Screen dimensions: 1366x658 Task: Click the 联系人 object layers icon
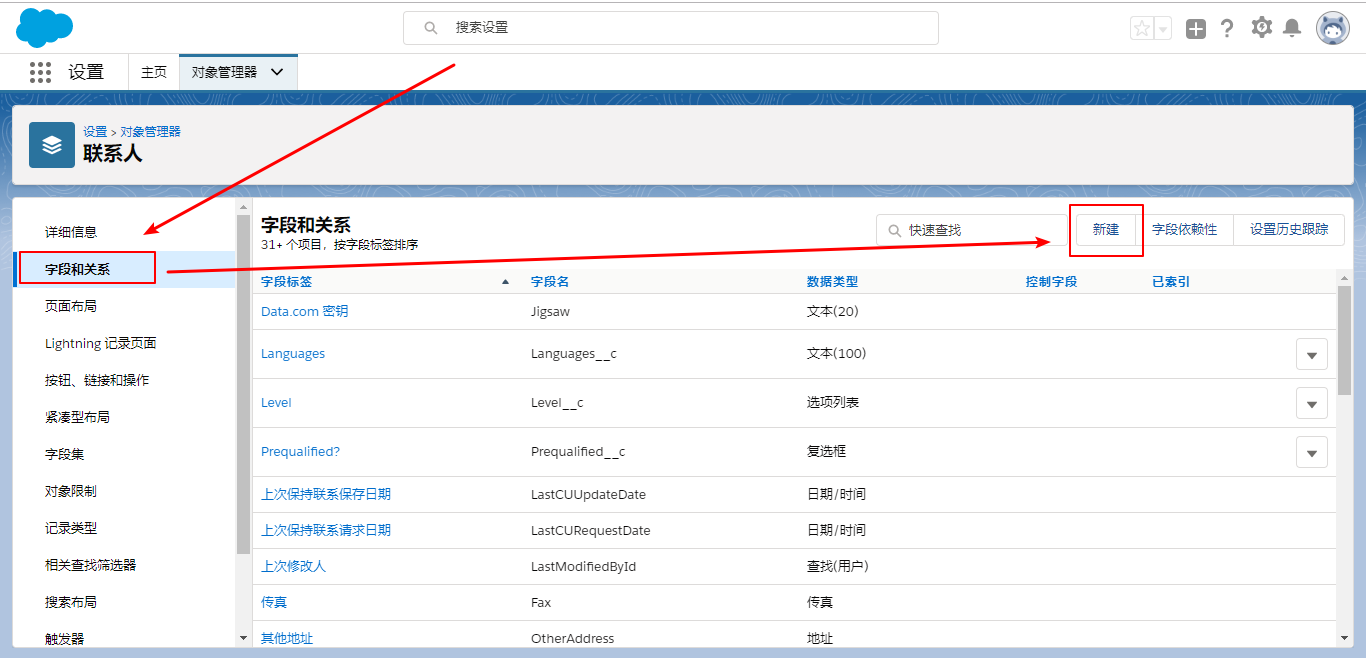[x=52, y=145]
